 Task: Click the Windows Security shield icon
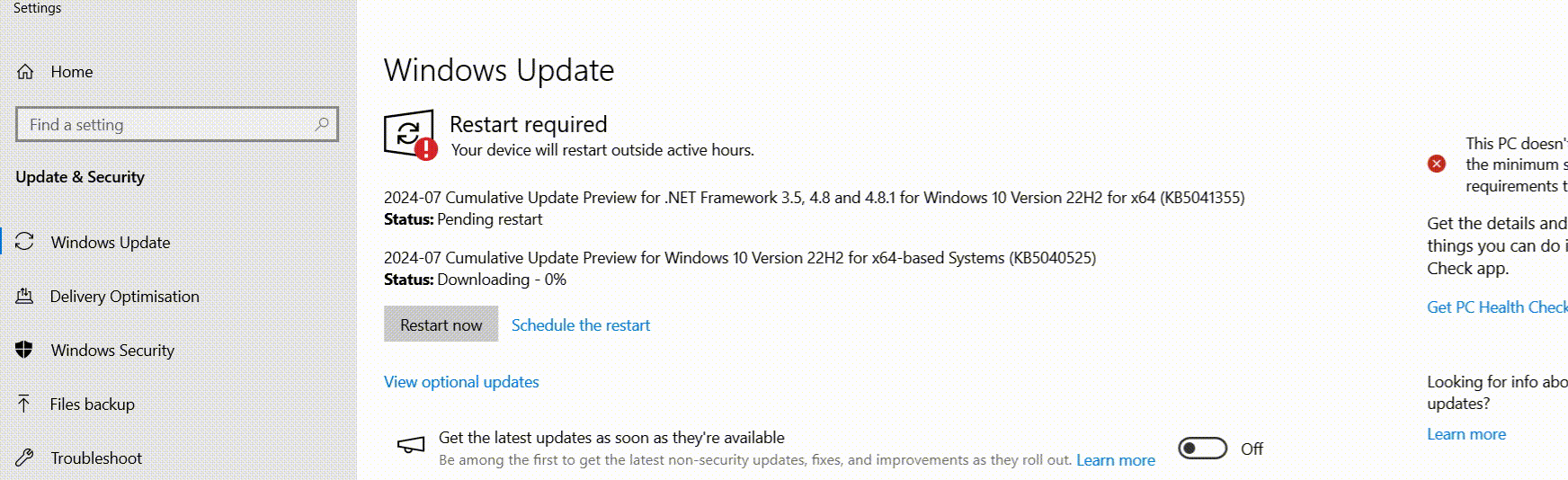pyautogui.click(x=24, y=350)
